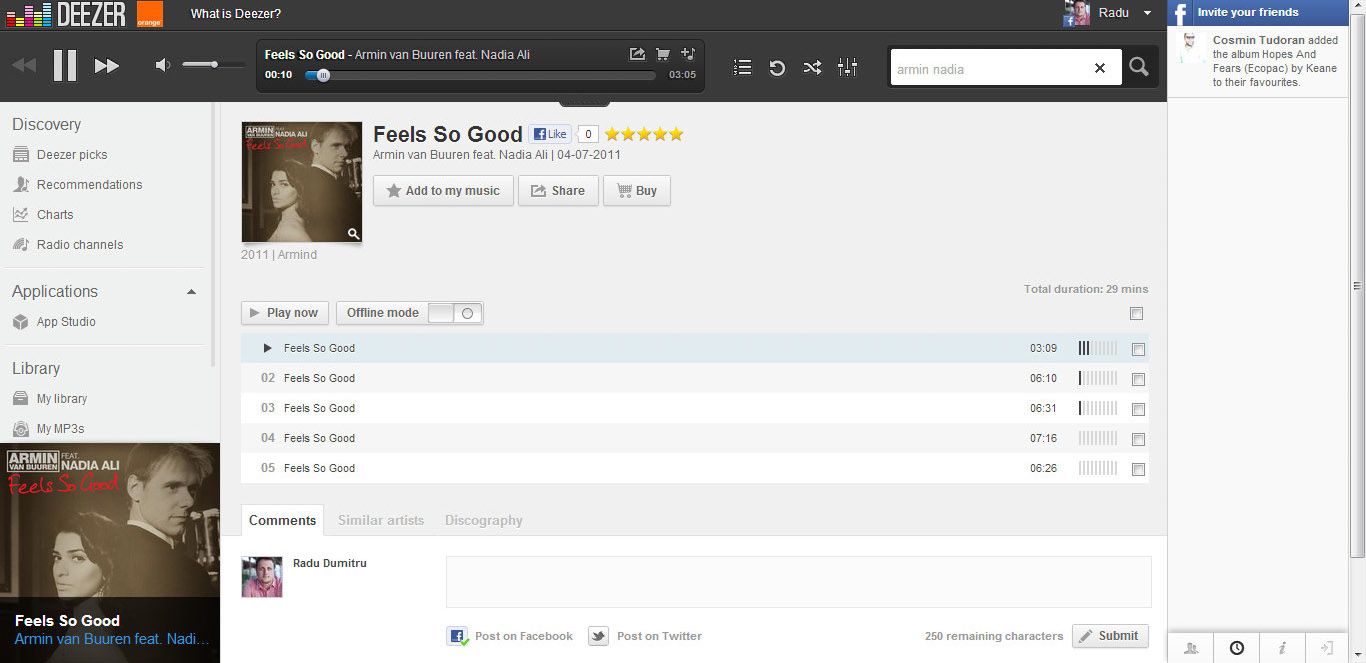The image size is (1366, 663).
Task: Like the album on Facebook
Action: [x=549, y=134]
